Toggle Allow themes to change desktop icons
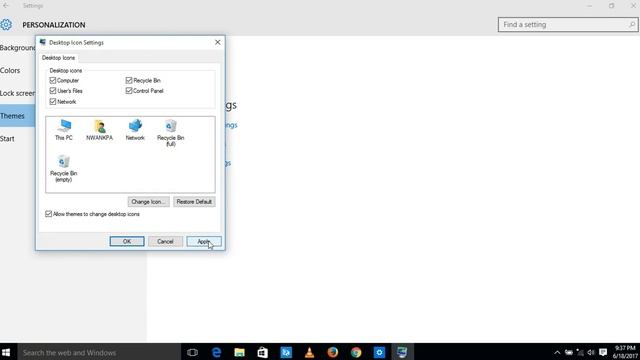The image size is (640, 360). [49, 214]
